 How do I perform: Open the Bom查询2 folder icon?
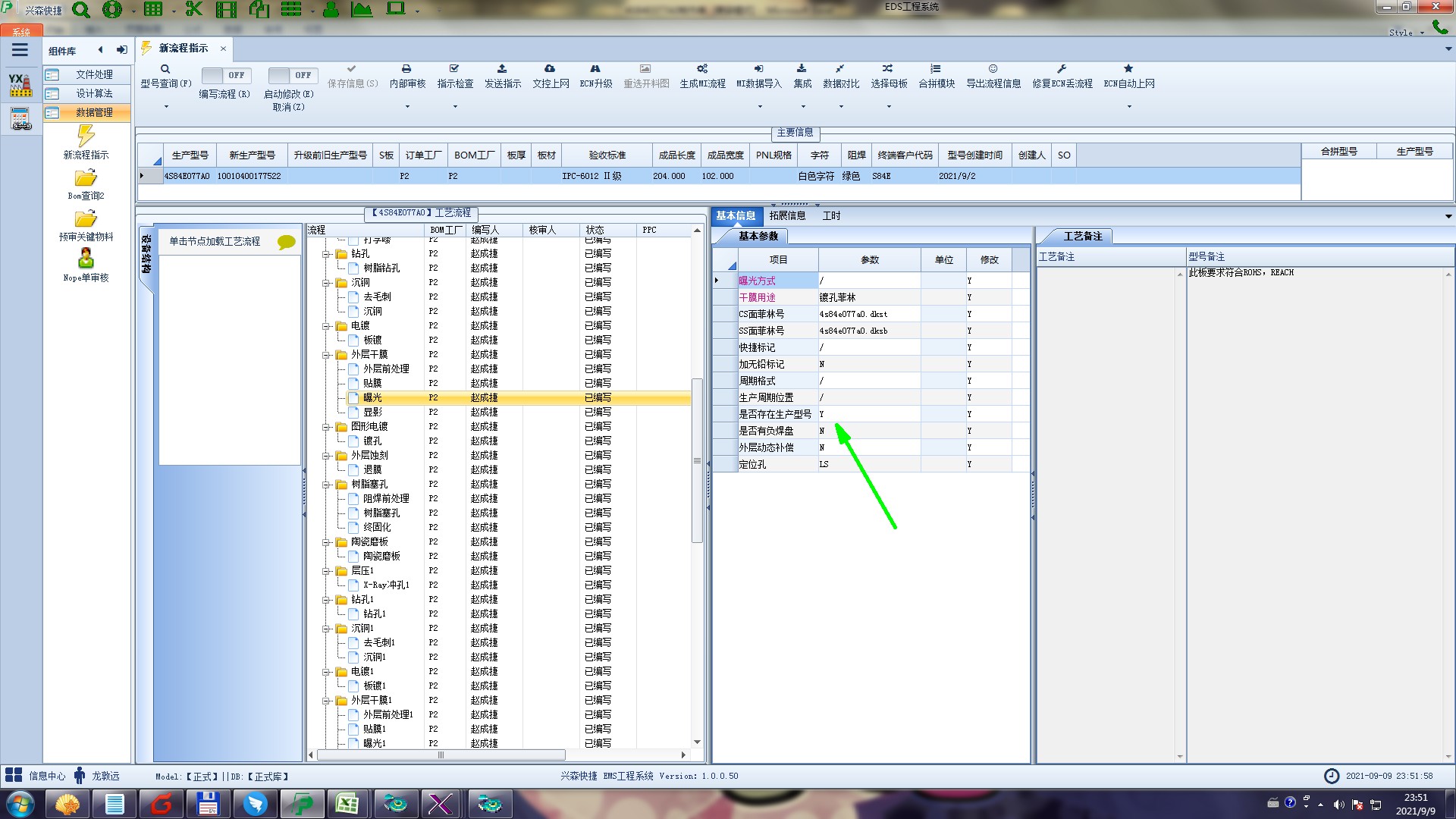86,178
